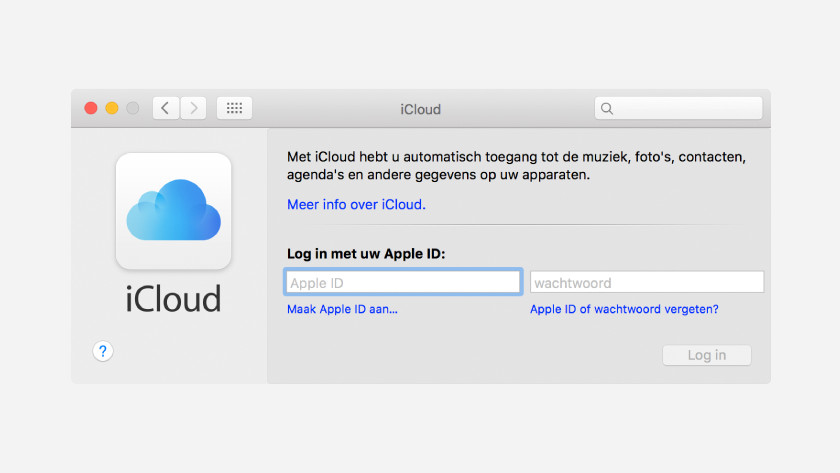Click the large iCloud wordmark under the logo
The image size is (840, 473).
click(173, 299)
